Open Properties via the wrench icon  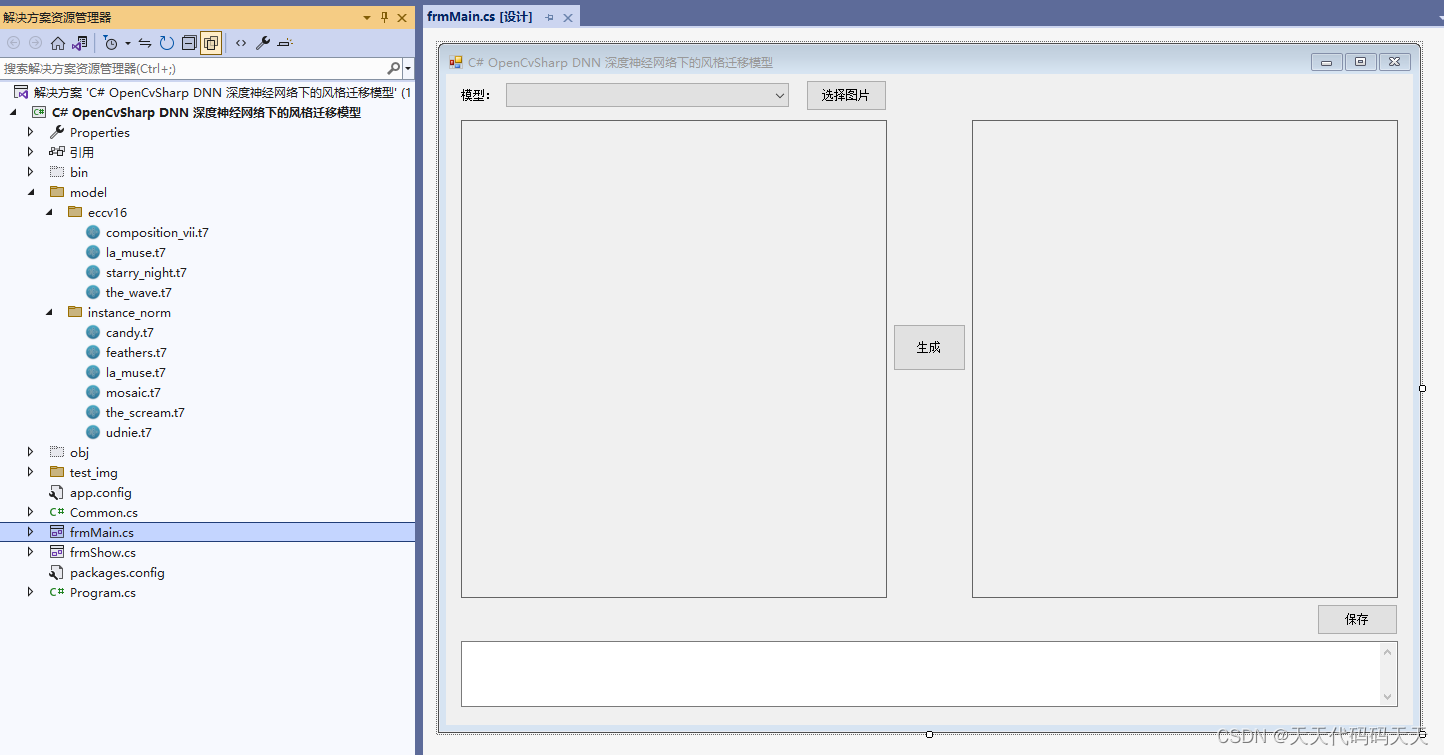click(262, 43)
